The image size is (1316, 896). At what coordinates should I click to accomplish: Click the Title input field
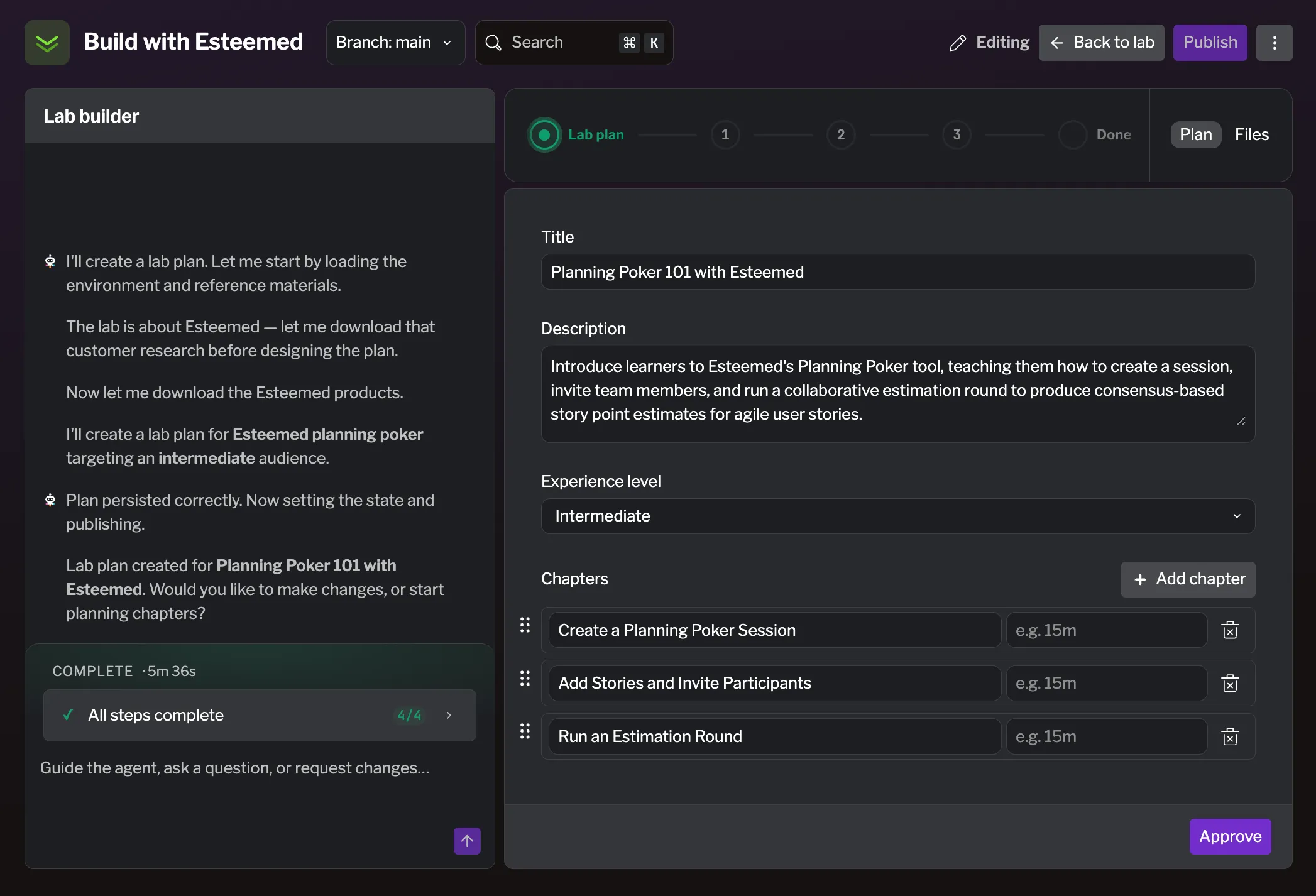tap(898, 272)
